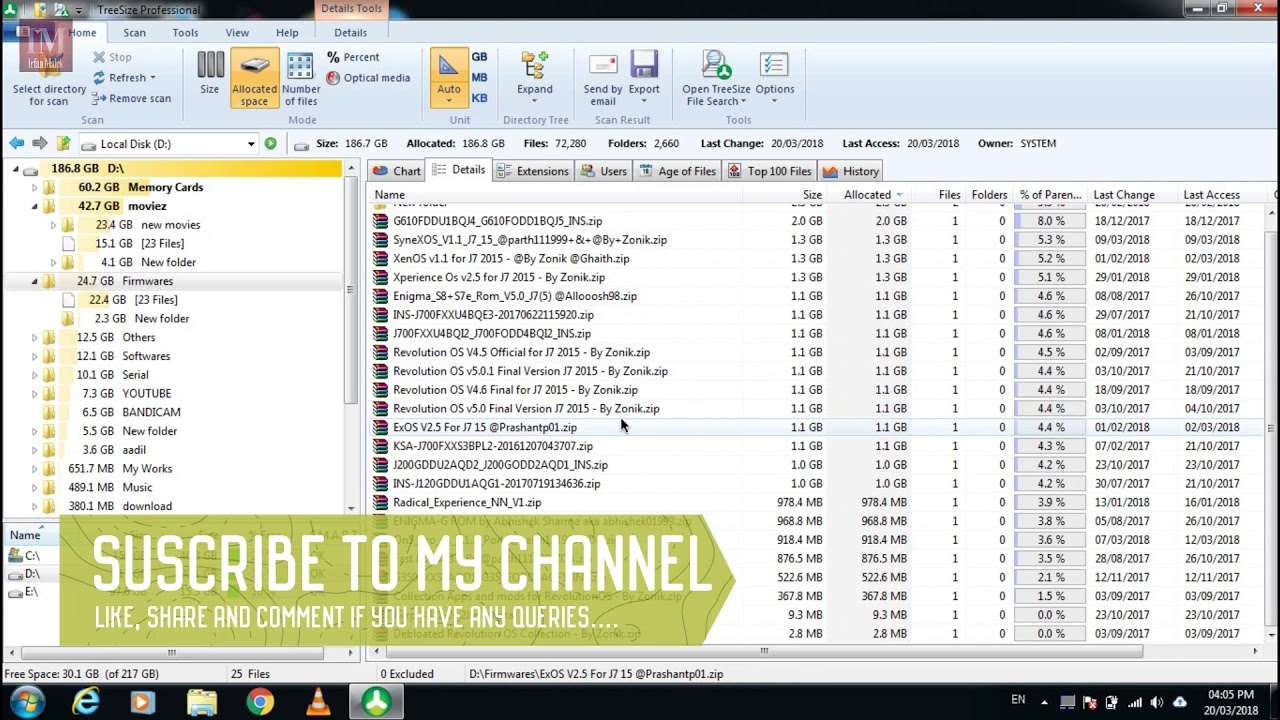Expand the Softwares folder
1280x720 pixels.
(34, 356)
